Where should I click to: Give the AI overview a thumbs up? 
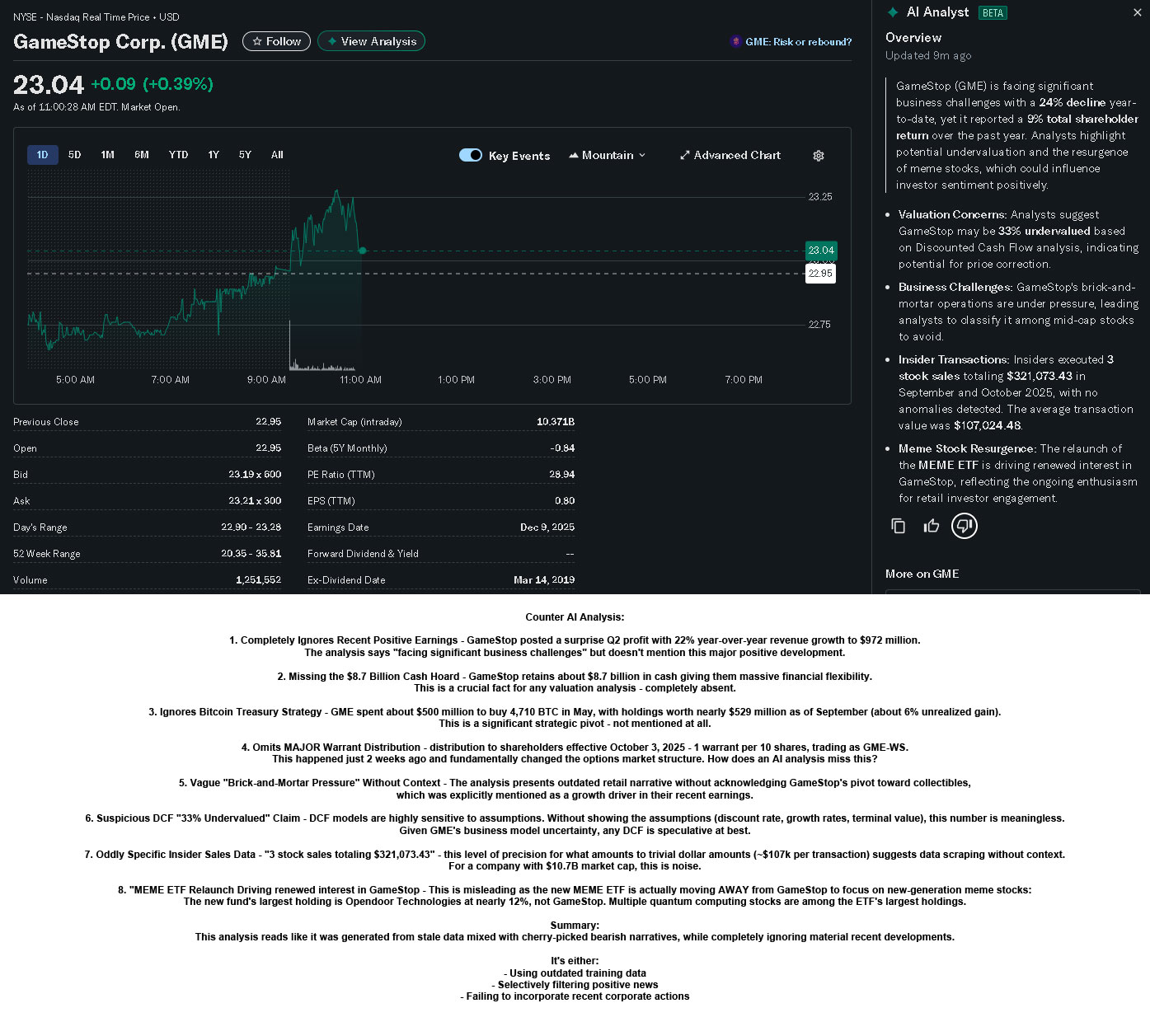(x=932, y=526)
